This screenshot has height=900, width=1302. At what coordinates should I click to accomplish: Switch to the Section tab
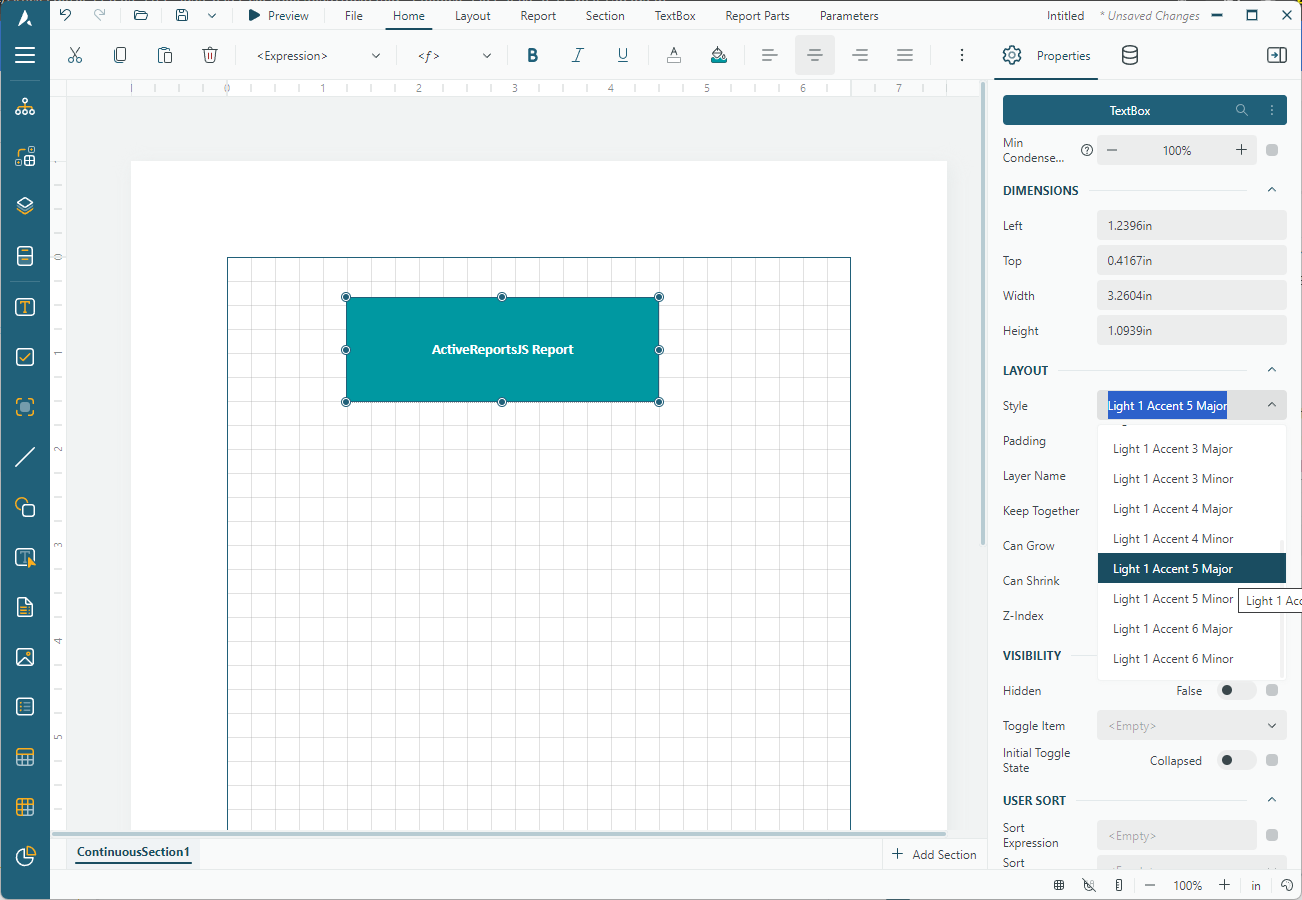click(605, 16)
